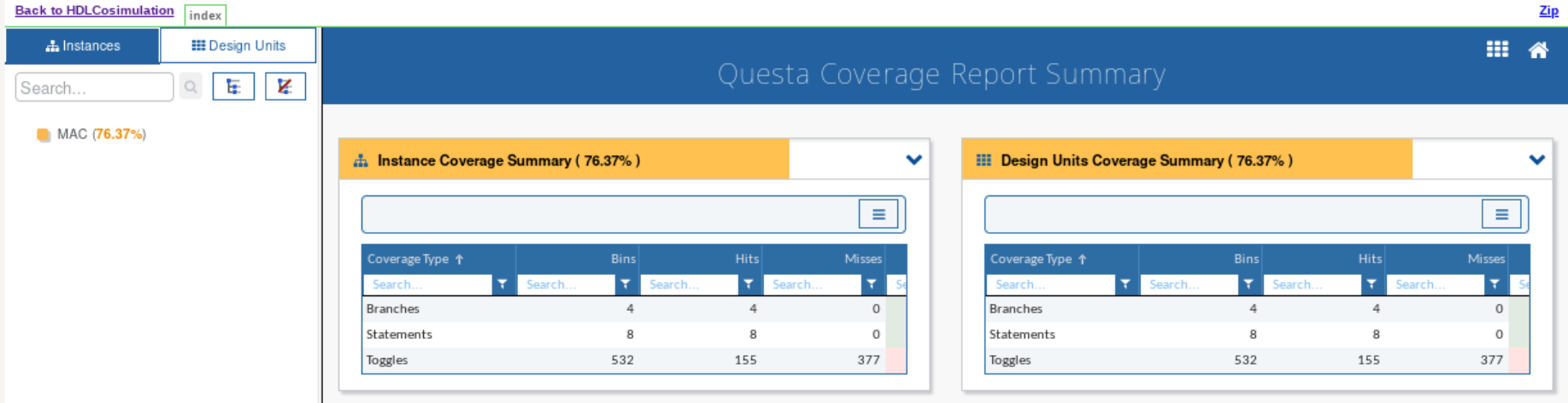Select Statements row in Instance table
This screenshot has width=1568, height=403.
(x=634, y=335)
